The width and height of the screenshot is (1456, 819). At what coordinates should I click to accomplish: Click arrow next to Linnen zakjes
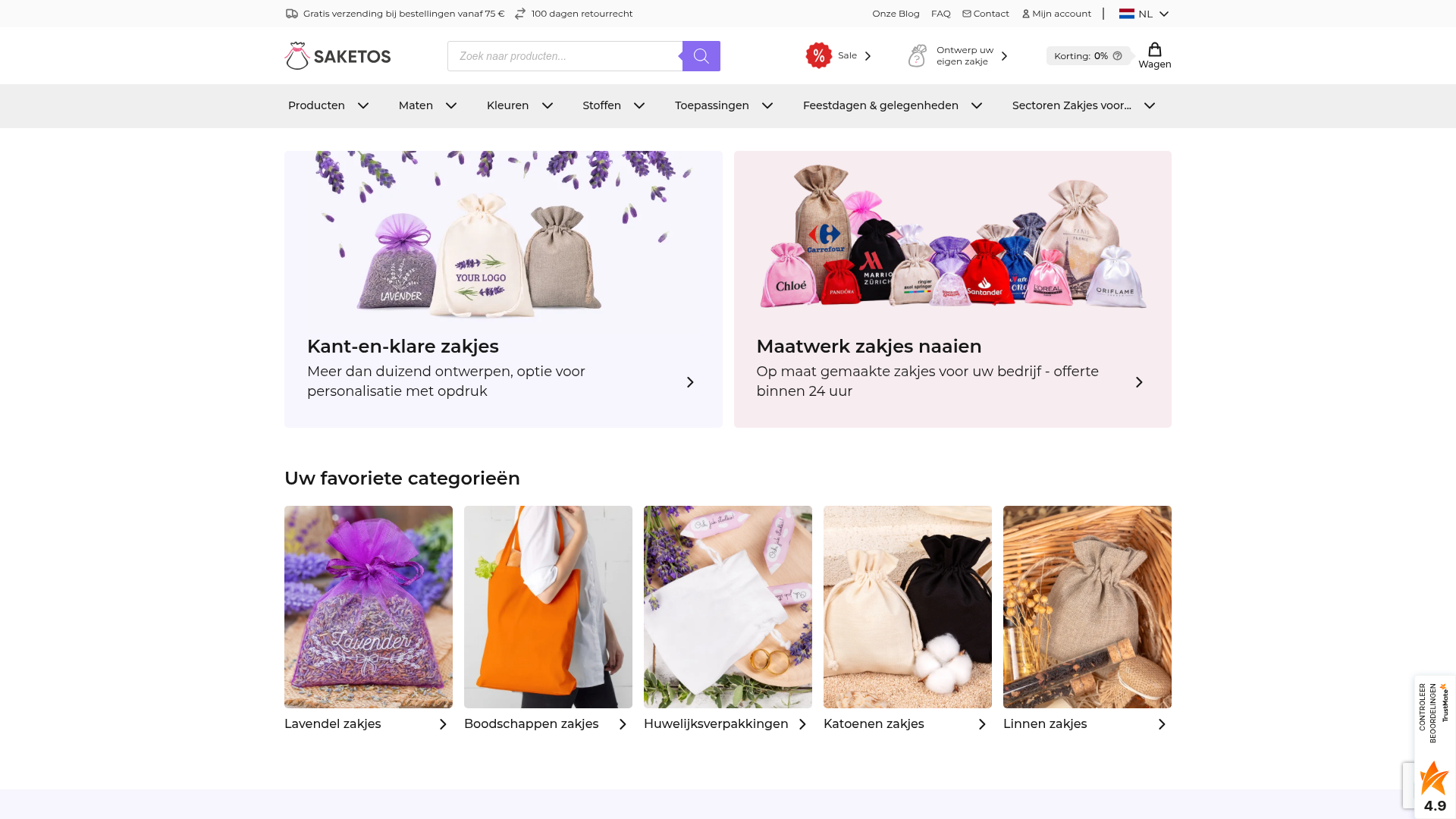pyautogui.click(x=1162, y=724)
